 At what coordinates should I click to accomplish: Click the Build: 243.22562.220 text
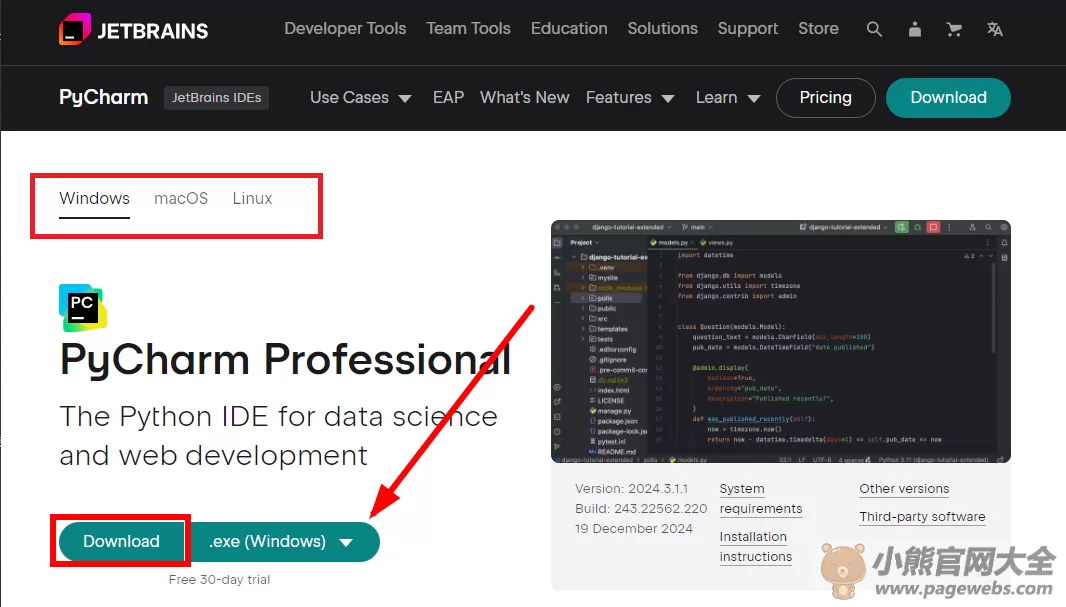pos(640,508)
